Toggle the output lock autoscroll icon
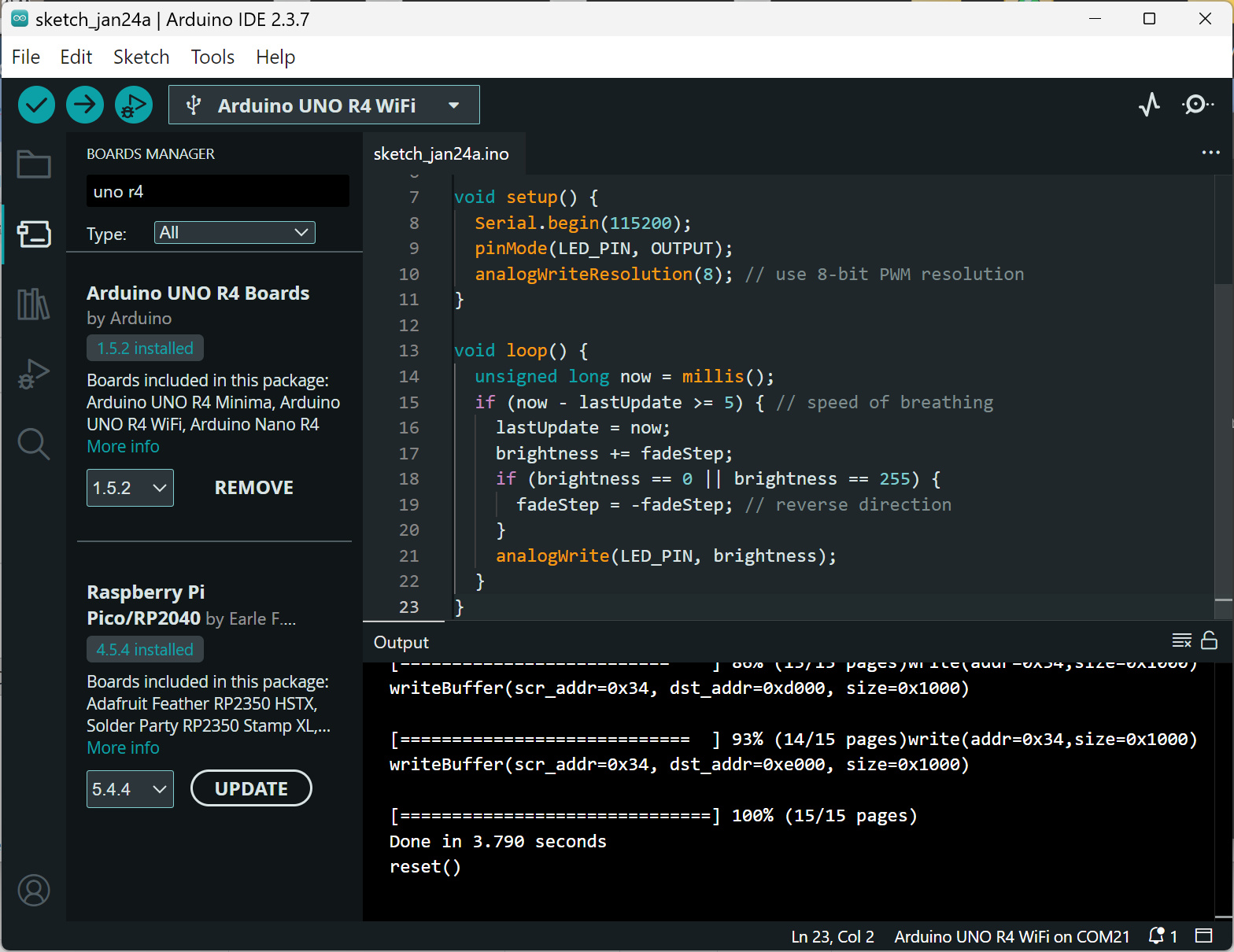This screenshot has height=952, width=1234. pos(1210,640)
